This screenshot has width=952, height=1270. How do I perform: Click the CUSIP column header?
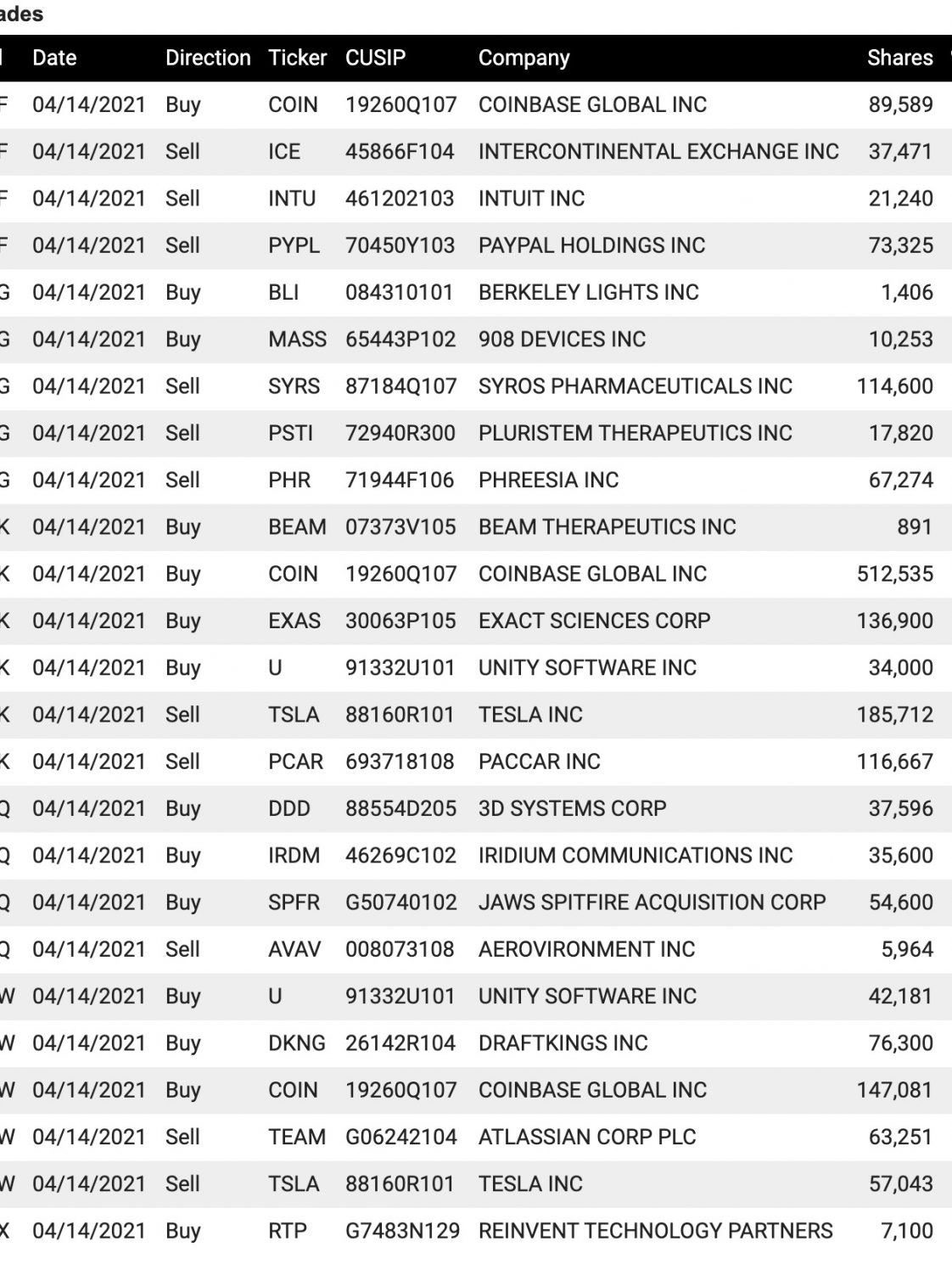pos(375,58)
